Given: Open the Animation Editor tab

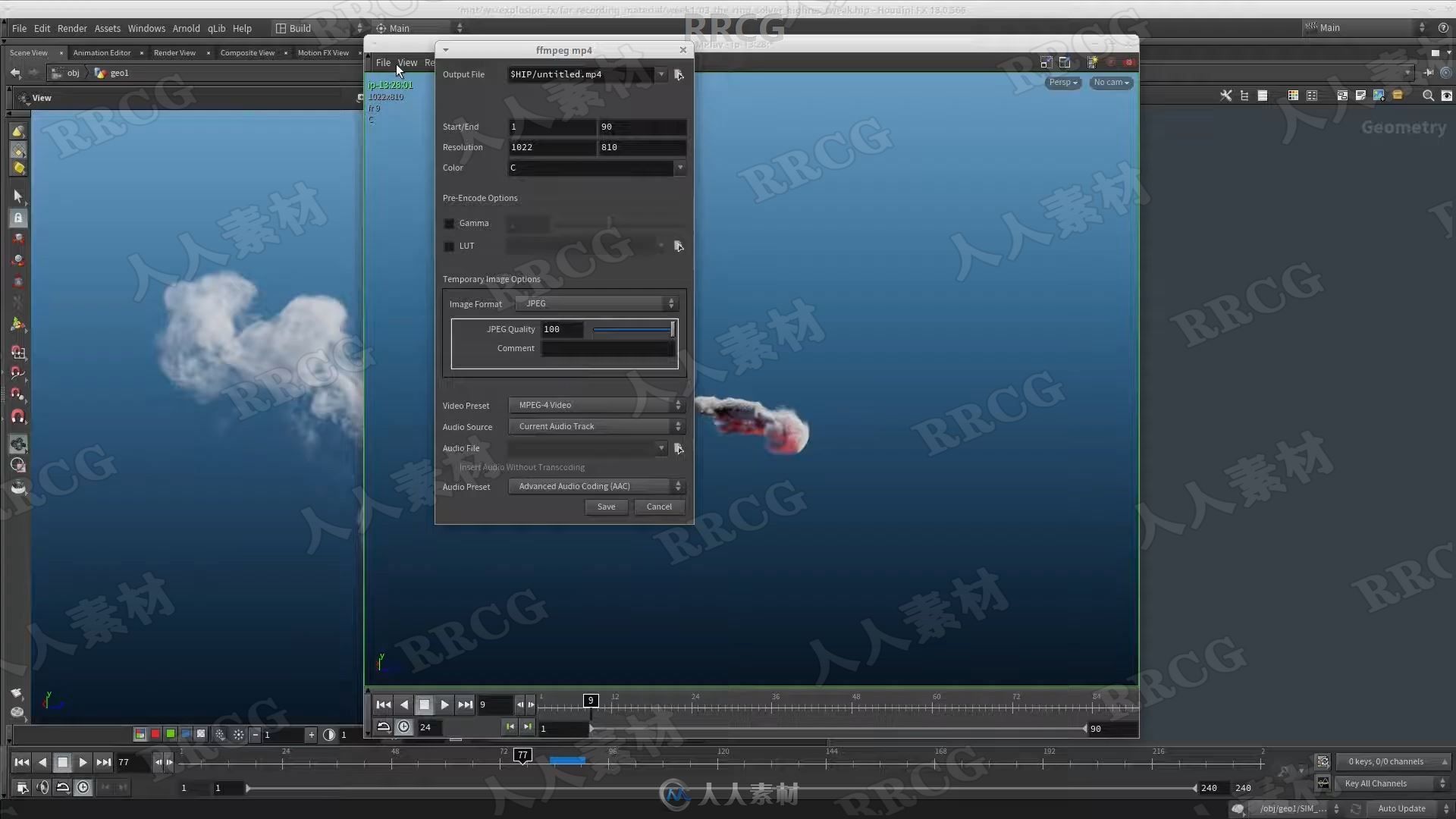Looking at the screenshot, I should [101, 52].
